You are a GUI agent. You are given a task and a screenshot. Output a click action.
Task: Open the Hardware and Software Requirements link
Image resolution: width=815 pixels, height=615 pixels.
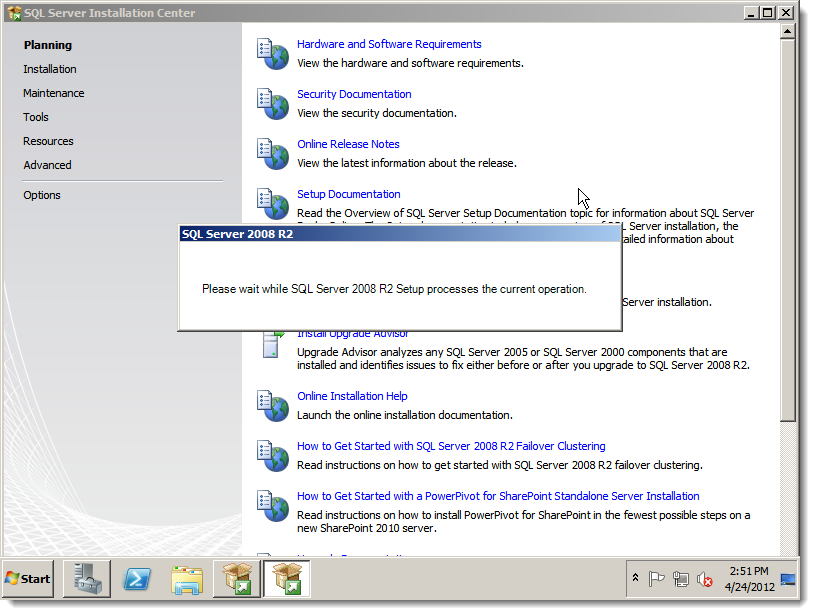click(x=389, y=44)
